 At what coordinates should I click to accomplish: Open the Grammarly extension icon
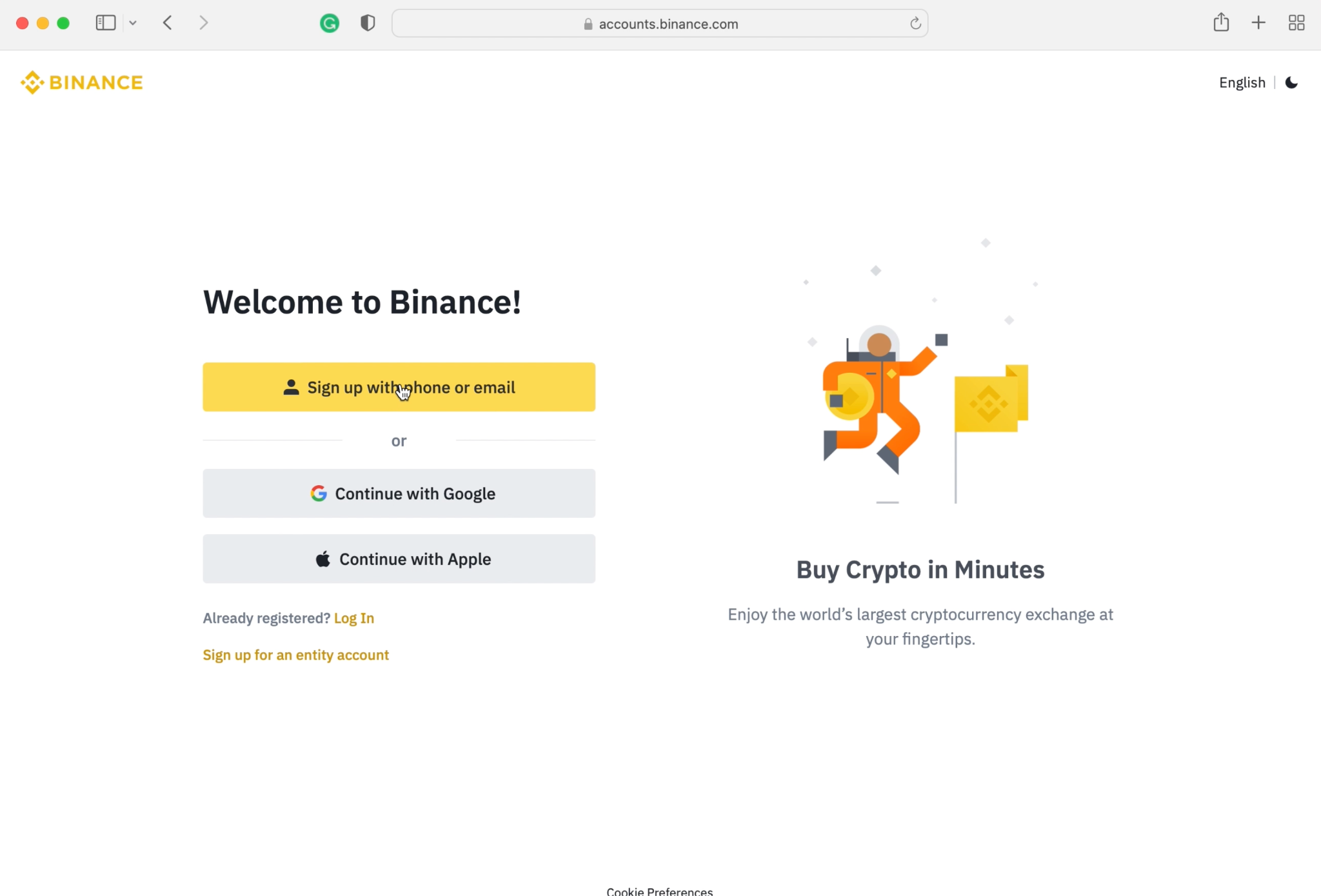(330, 24)
